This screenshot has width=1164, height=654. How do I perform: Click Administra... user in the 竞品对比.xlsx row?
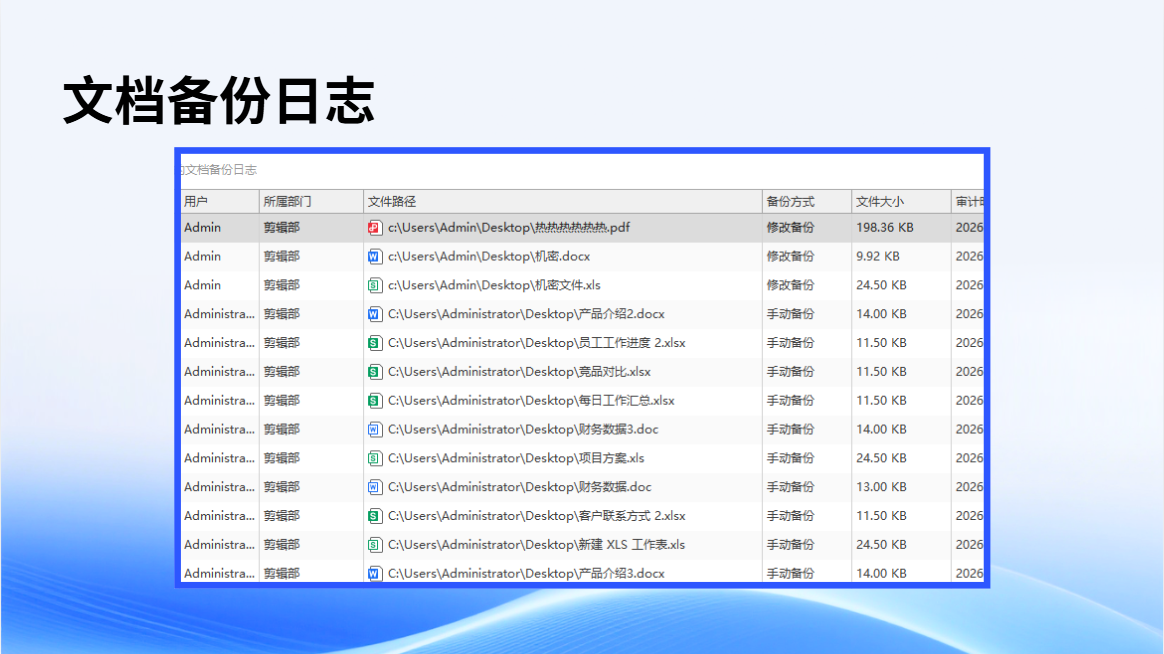click(x=219, y=372)
